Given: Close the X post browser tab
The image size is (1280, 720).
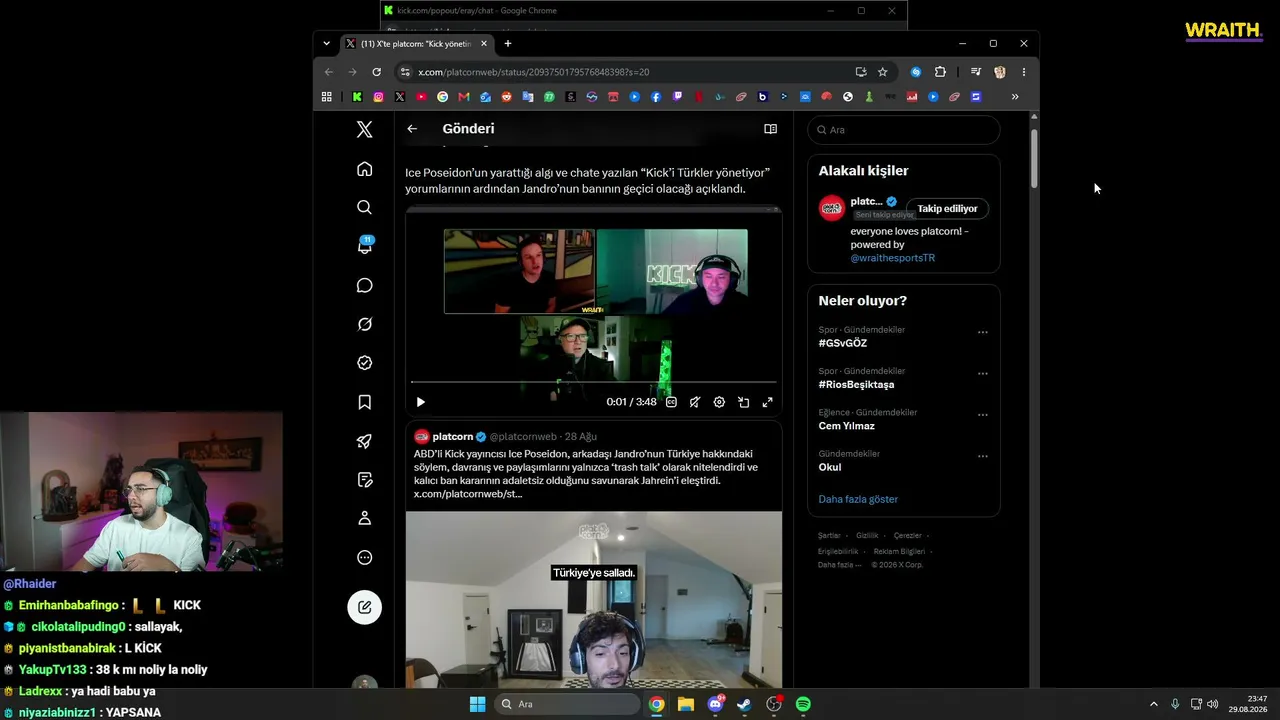Looking at the screenshot, I should 484,44.
